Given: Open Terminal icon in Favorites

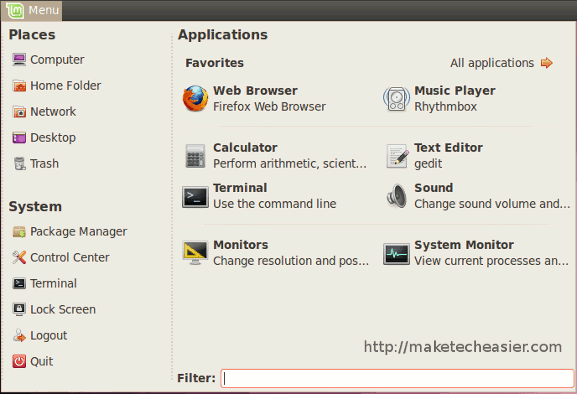Looking at the screenshot, I should (x=195, y=196).
